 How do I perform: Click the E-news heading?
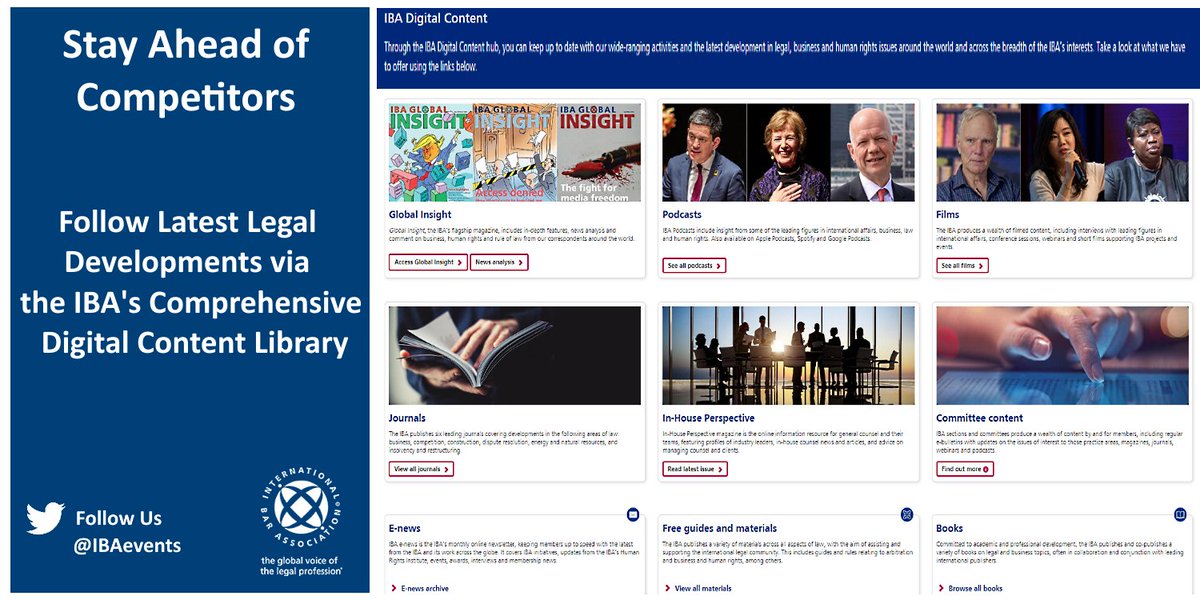[406, 528]
